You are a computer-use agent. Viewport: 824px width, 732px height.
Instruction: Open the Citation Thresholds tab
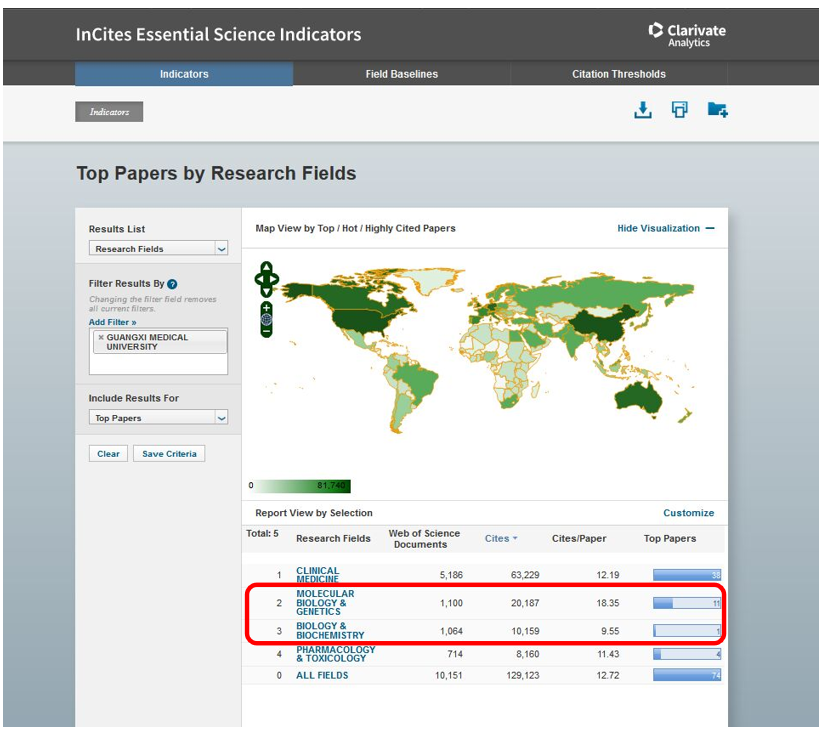pos(618,74)
